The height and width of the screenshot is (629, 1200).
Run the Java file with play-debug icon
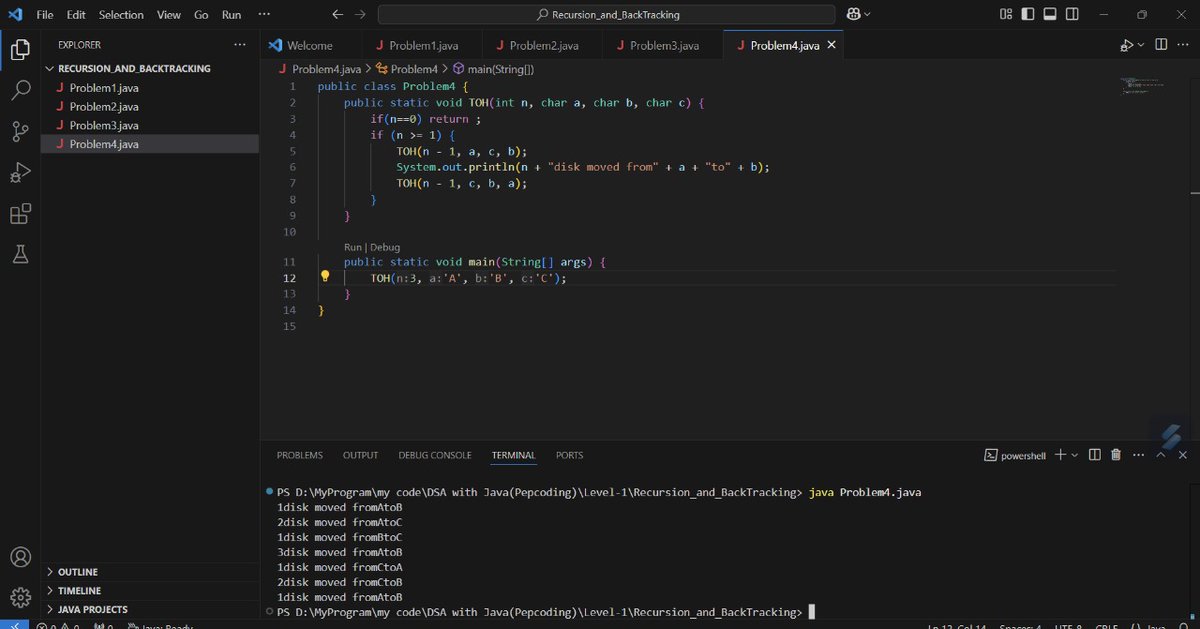[1127, 45]
